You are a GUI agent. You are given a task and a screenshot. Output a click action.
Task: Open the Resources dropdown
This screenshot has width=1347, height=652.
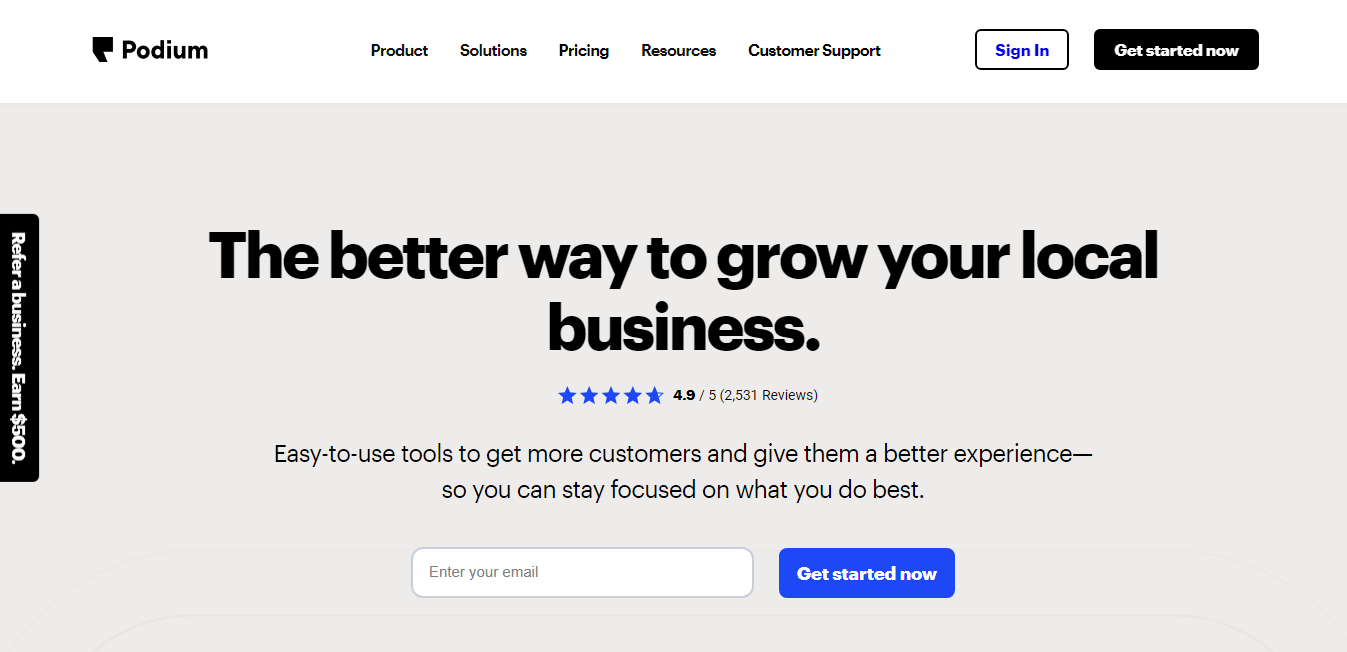(x=678, y=50)
